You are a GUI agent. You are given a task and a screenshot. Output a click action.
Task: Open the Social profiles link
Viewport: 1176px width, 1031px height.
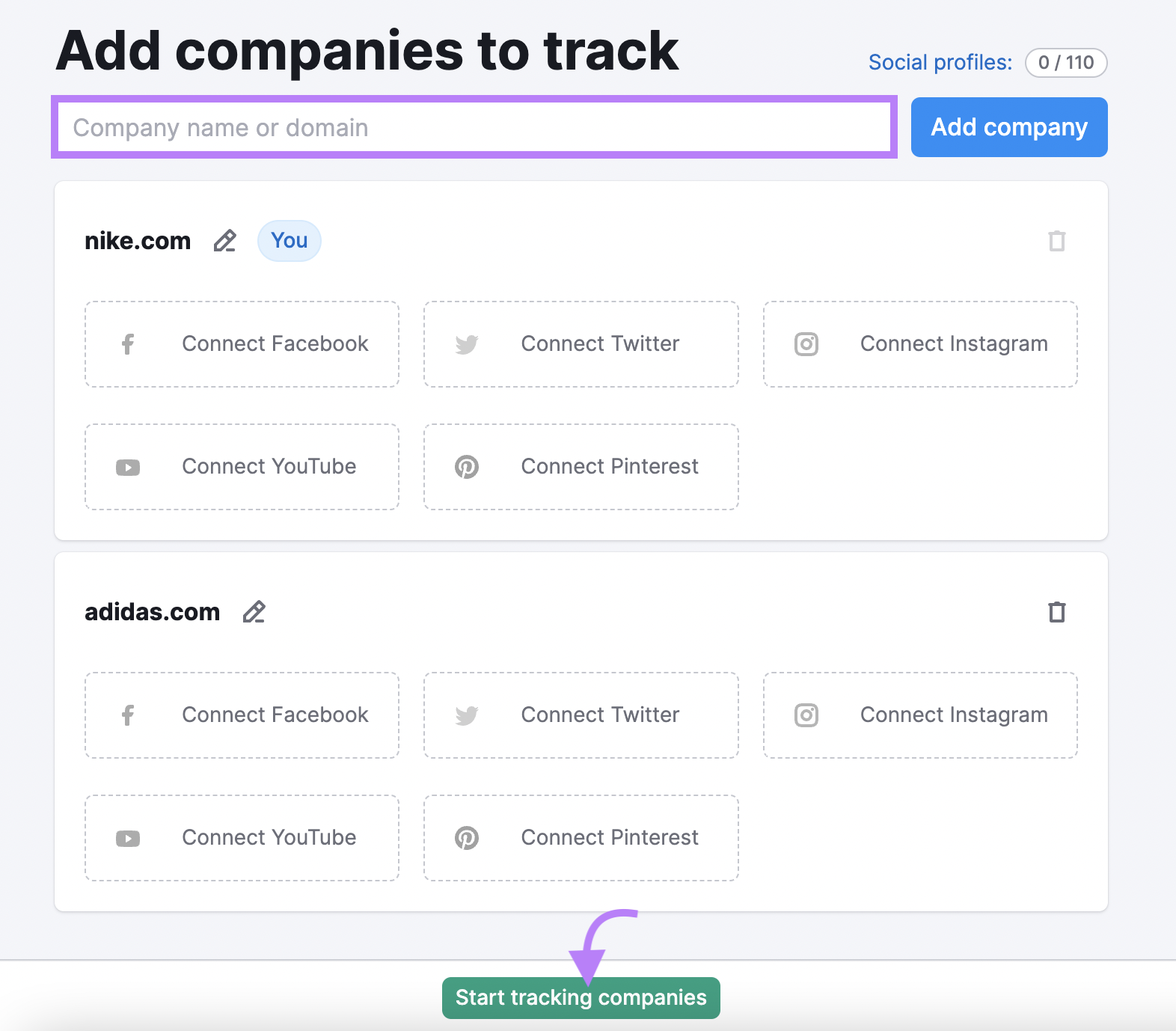940,62
